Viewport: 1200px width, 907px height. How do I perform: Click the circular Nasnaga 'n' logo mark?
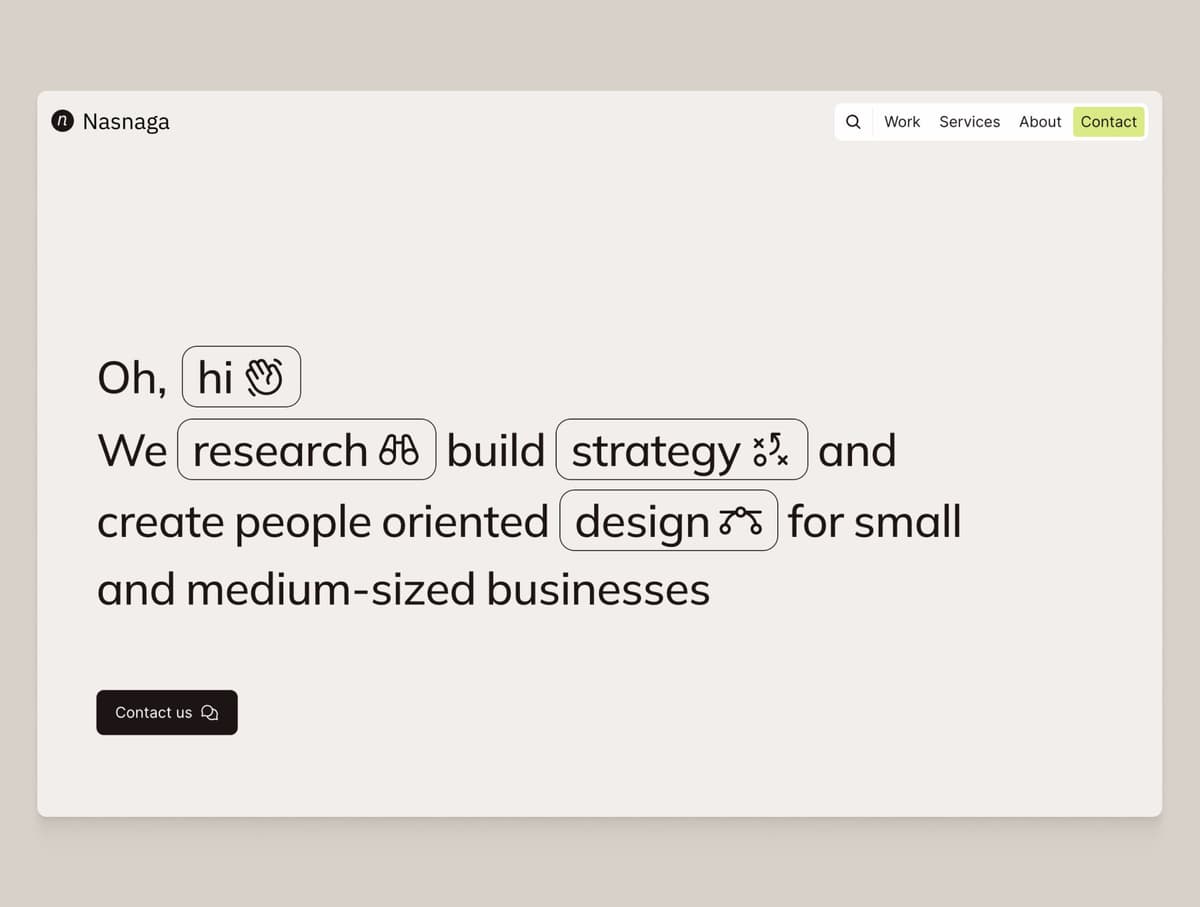pyautogui.click(x=61, y=121)
